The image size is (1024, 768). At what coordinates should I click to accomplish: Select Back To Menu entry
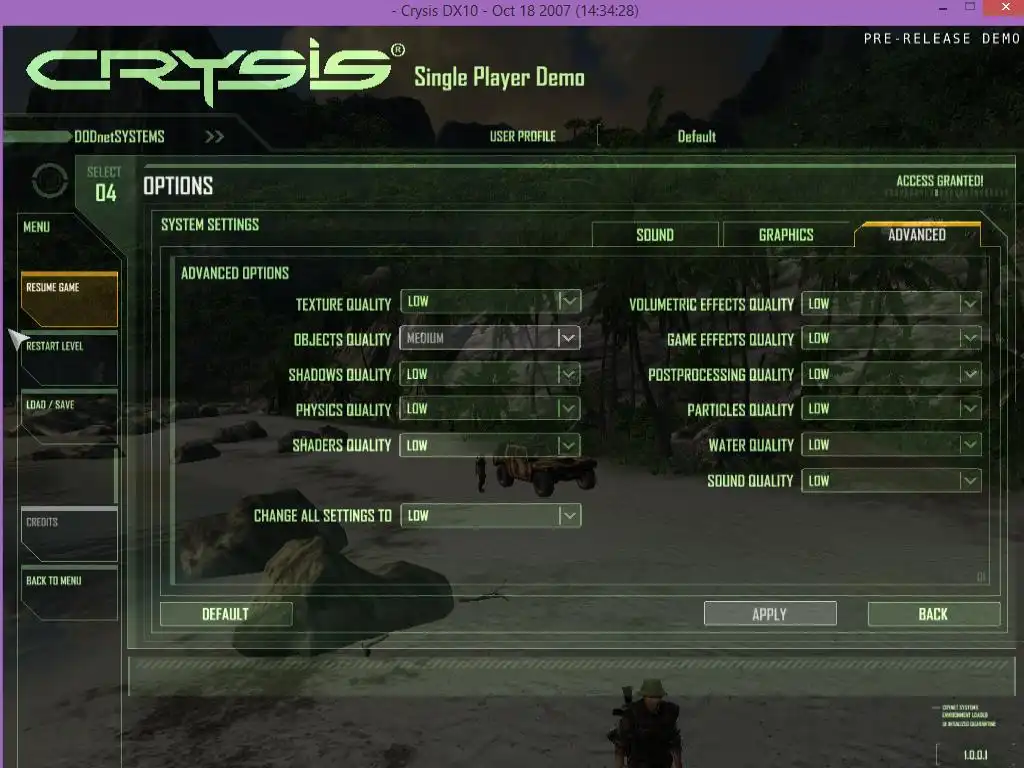point(69,593)
